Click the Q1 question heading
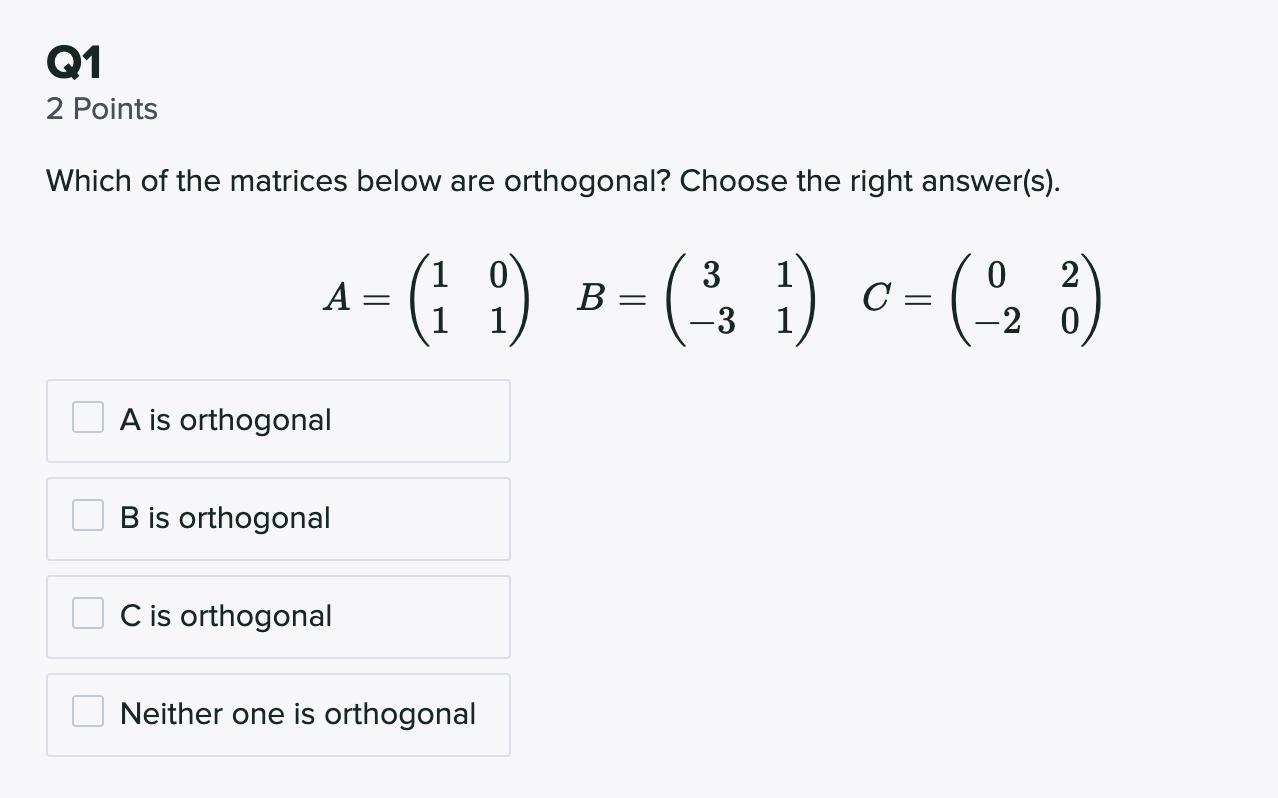This screenshot has height=798, width=1278. (74, 65)
